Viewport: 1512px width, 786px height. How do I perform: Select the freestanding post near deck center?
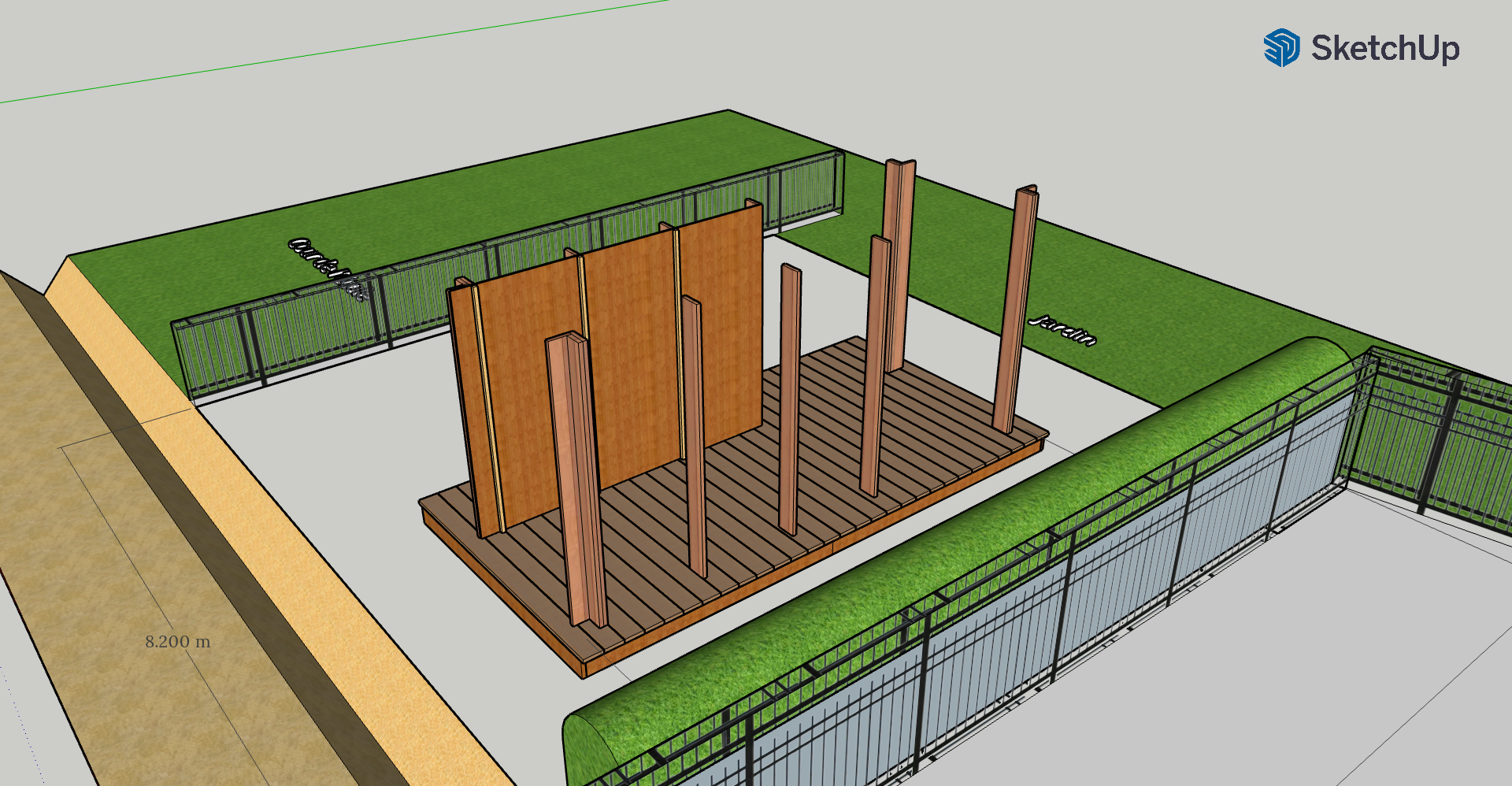click(790, 394)
